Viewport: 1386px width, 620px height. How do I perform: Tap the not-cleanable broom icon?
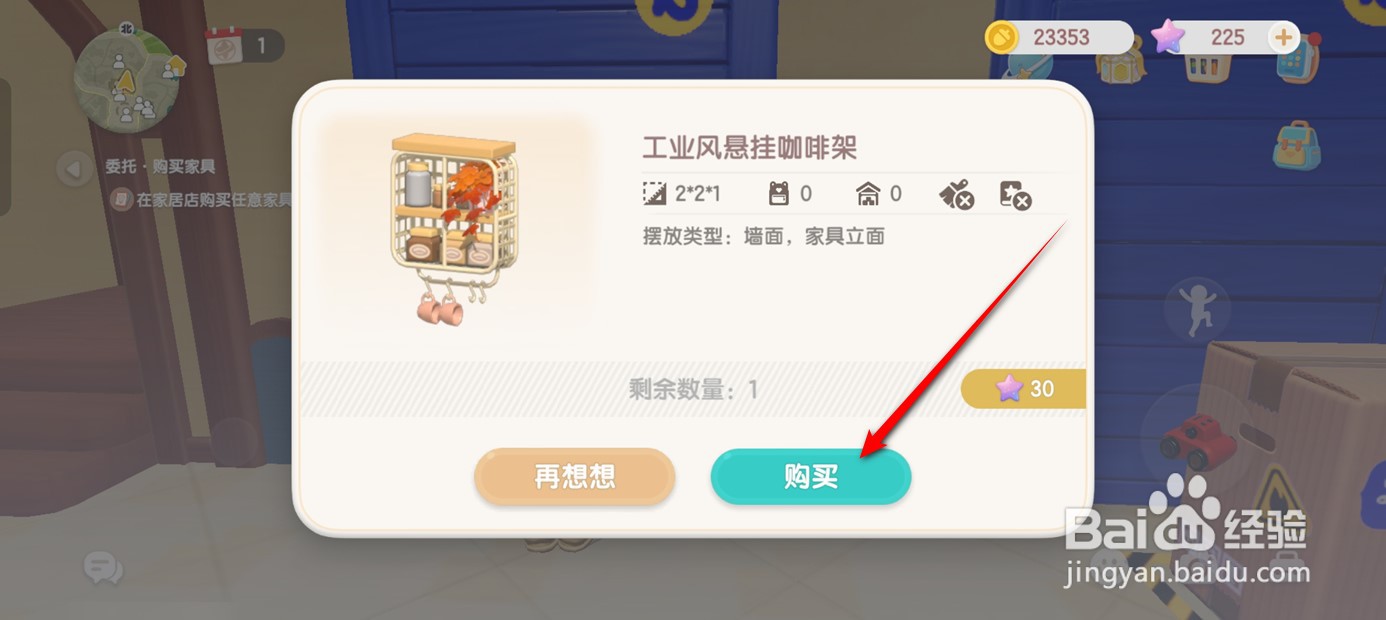[x=956, y=195]
